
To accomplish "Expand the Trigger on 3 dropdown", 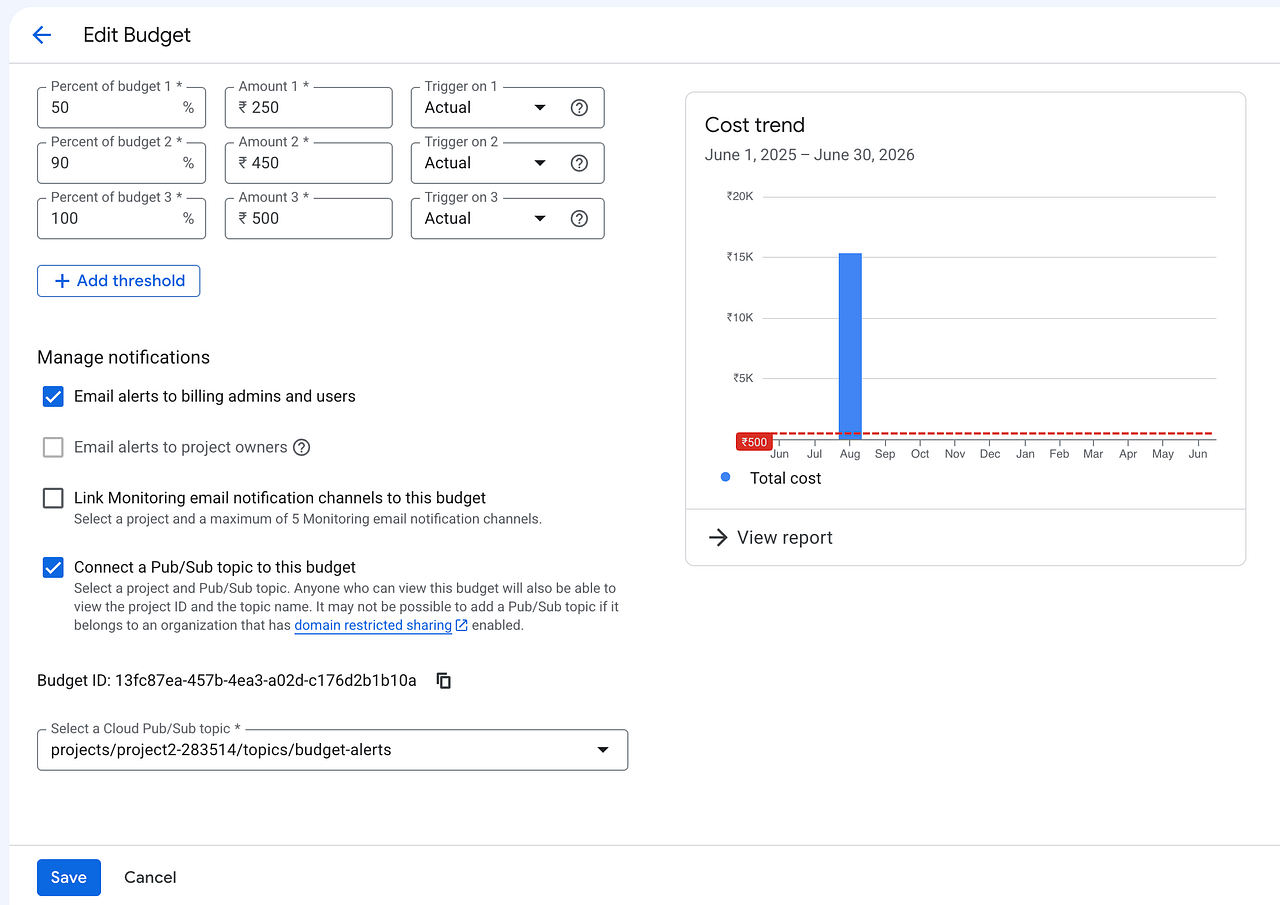I will coord(508,219).
